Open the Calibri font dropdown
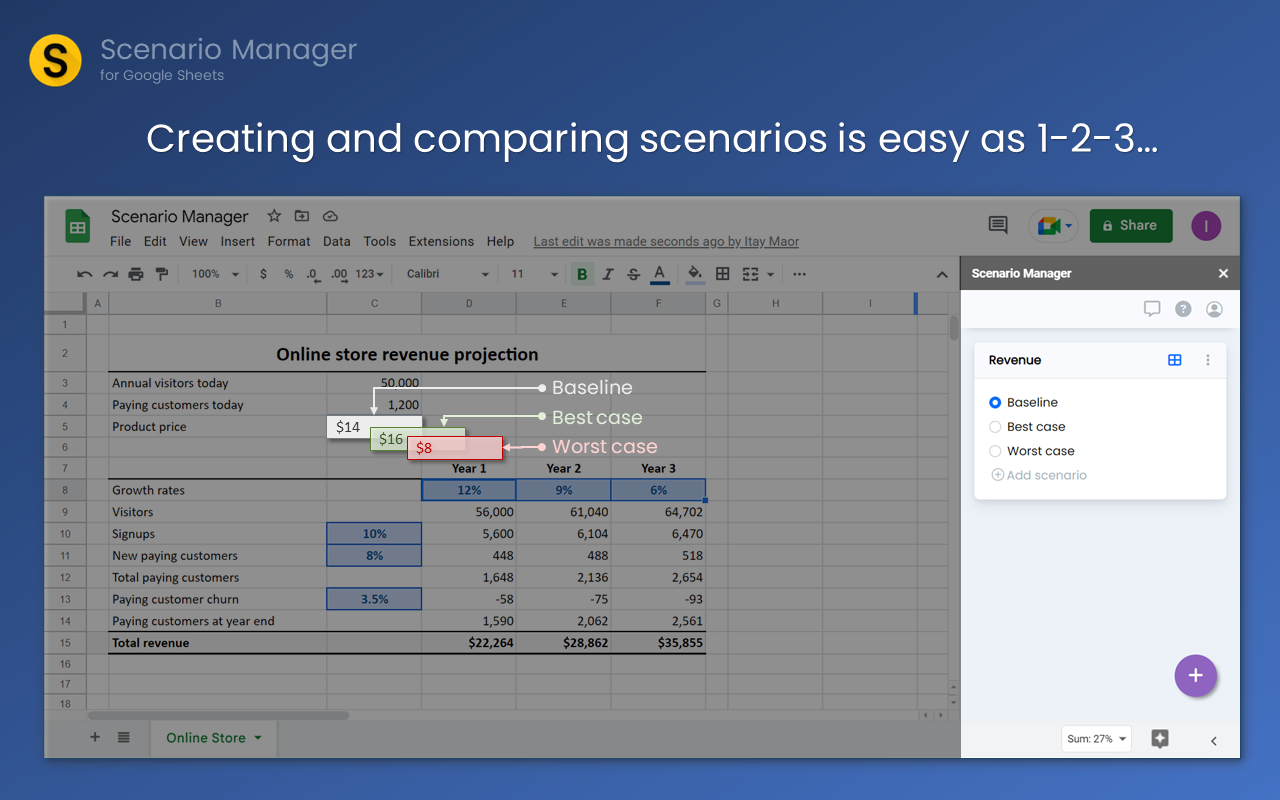 click(447, 274)
